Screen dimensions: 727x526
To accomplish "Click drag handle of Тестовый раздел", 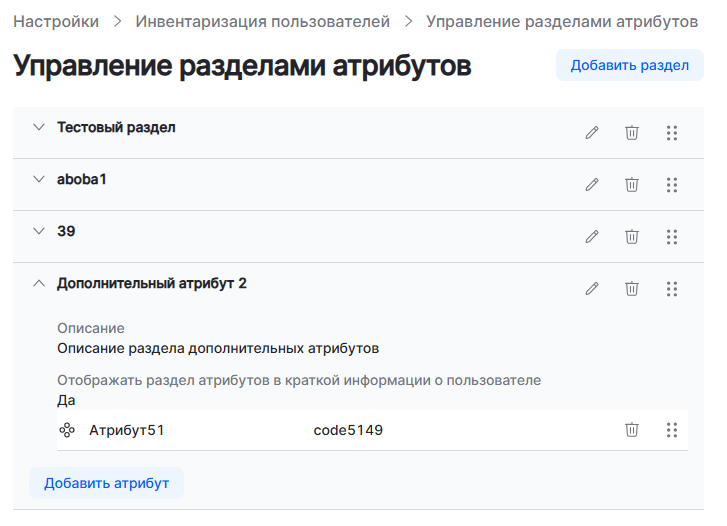I will point(672,132).
